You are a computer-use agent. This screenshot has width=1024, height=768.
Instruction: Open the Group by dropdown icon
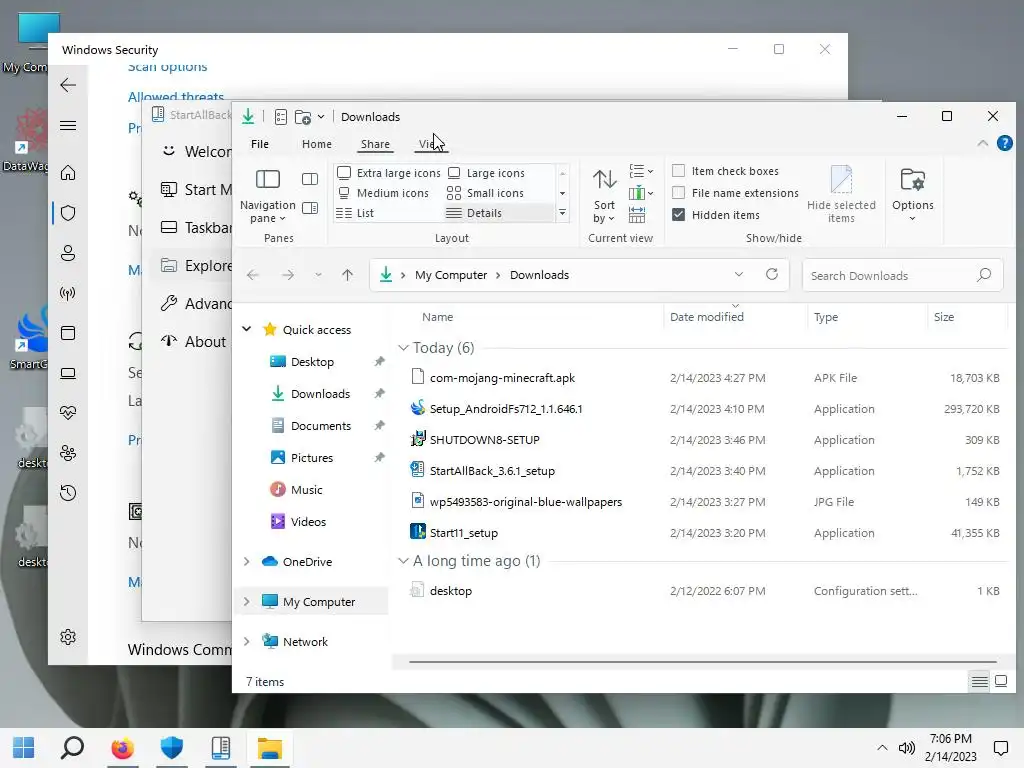pos(641,172)
